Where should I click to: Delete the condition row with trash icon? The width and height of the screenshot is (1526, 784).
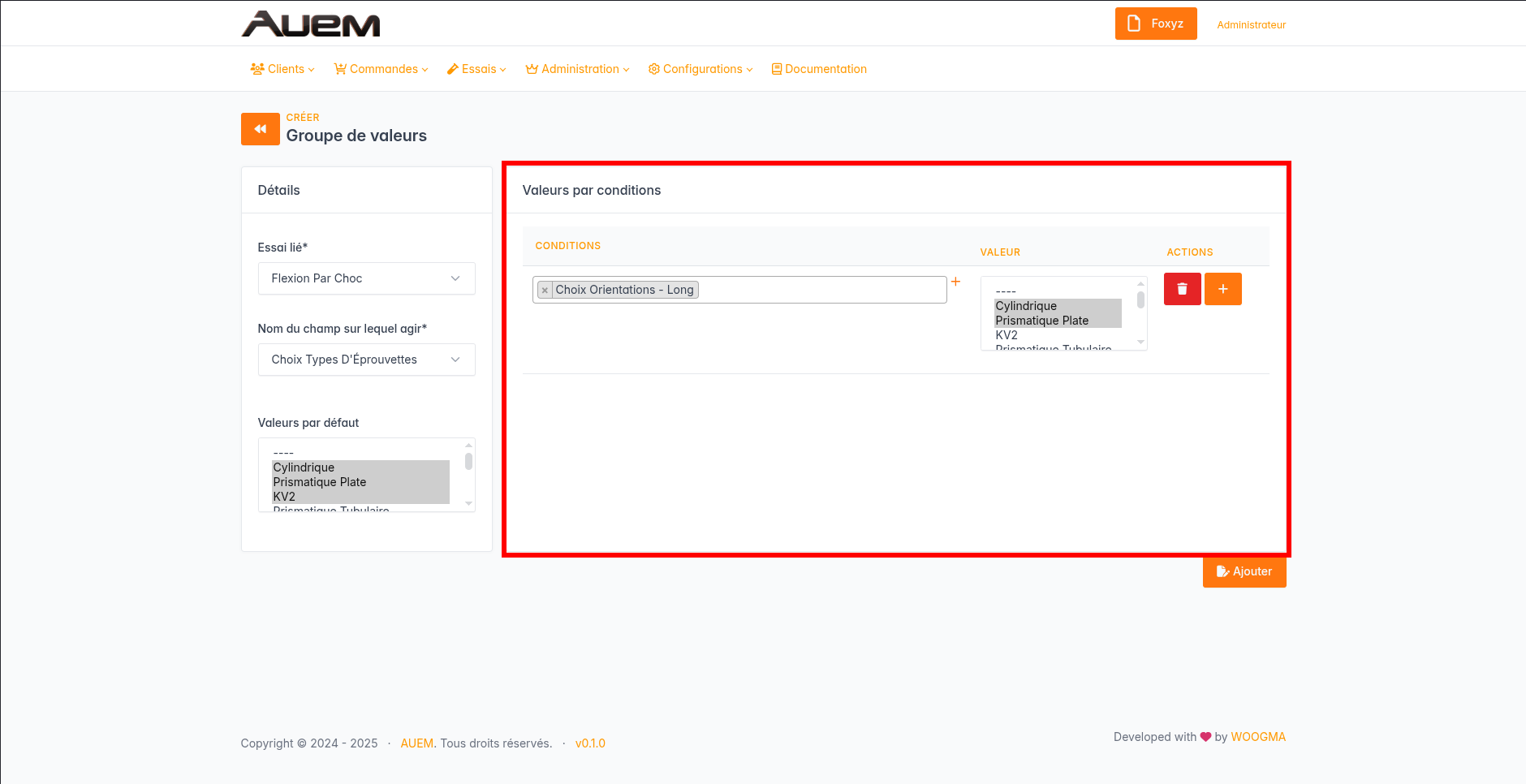click(1182, 289)
